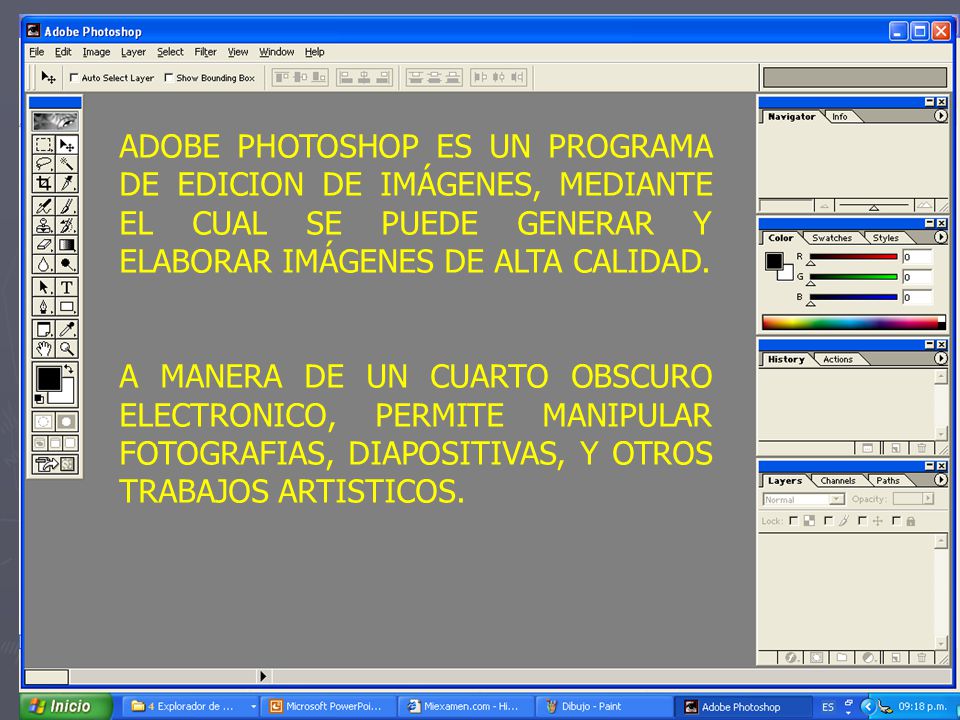Open the Color panel flyout menu
960x720 pixels.
[x=940, y=237]
